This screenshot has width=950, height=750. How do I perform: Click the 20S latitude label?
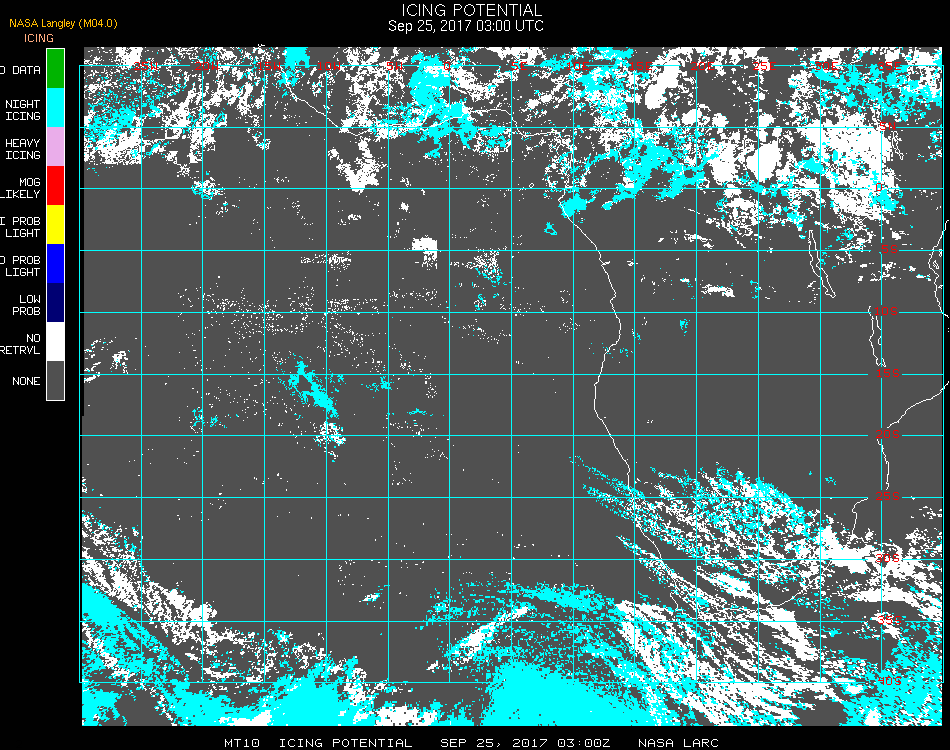(888, 434)
